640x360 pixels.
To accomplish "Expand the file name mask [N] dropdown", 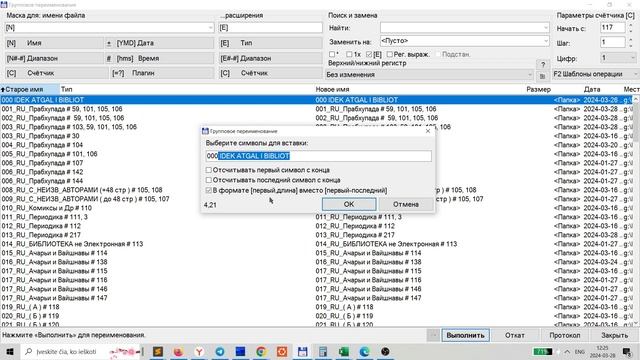I will pyautogui.click(x=210, y=28).
